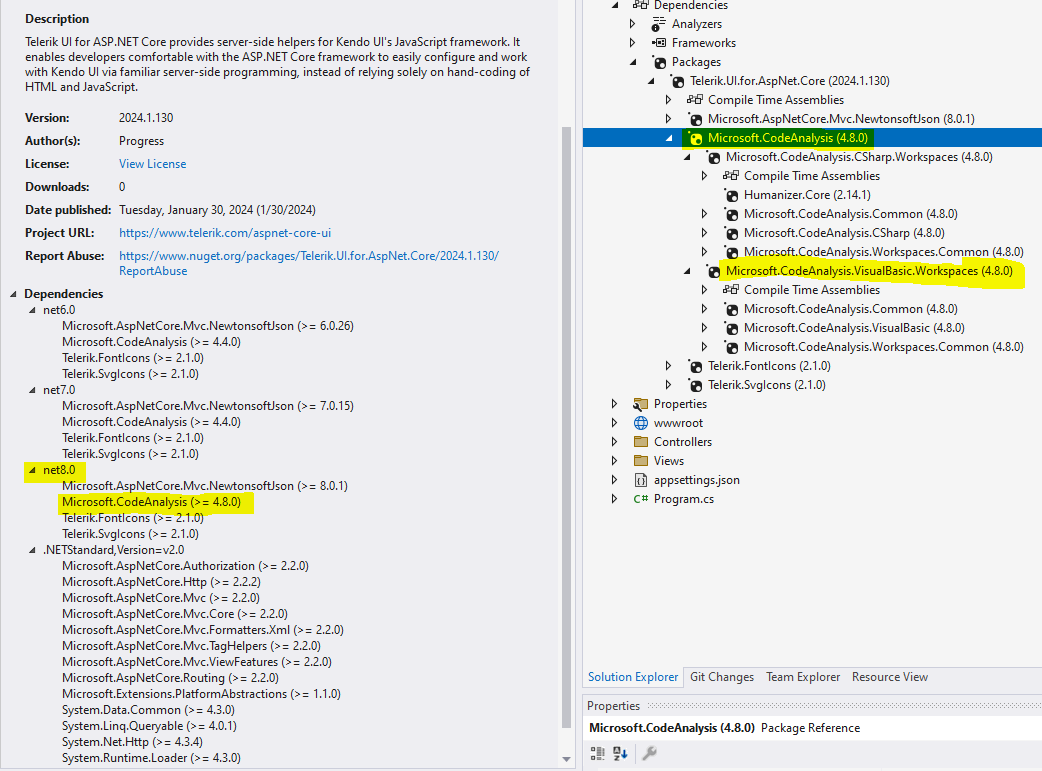The image size is (1042, 771).
Task: Click the Date published value text
Action: coord(217,210)
